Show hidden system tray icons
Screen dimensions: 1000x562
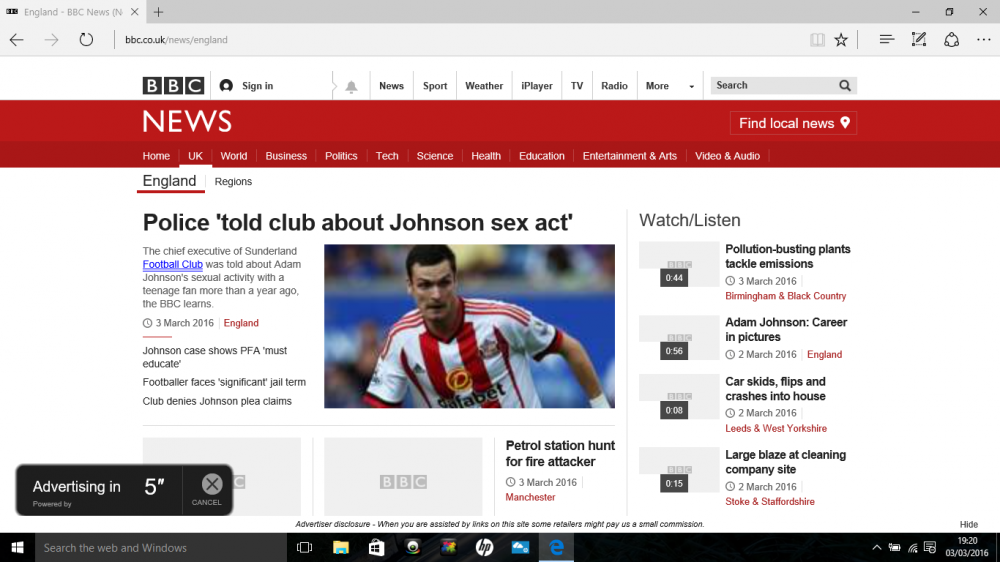876,547
